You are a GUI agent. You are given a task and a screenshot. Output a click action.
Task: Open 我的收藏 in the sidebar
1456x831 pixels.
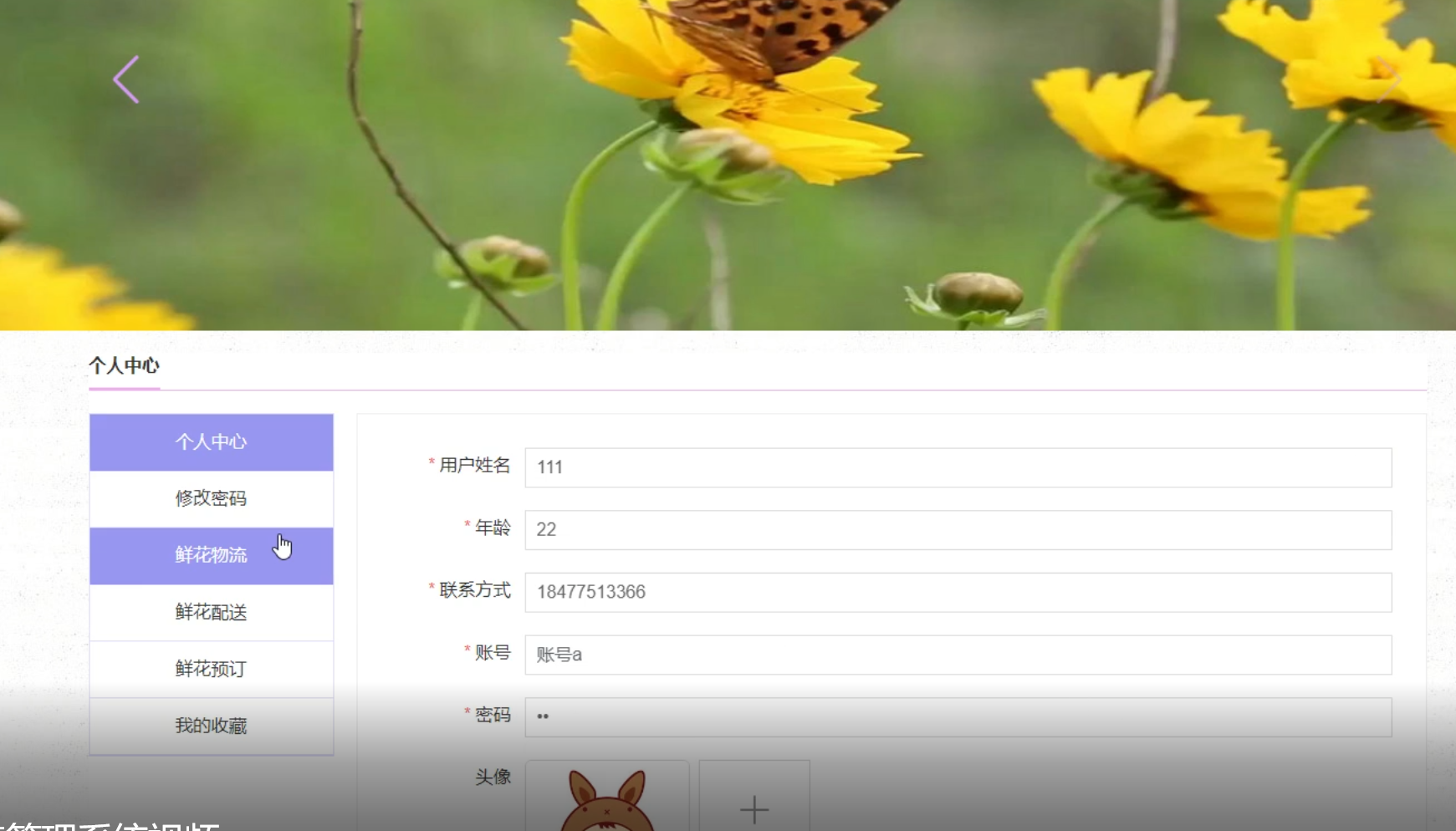coord(211,726)
